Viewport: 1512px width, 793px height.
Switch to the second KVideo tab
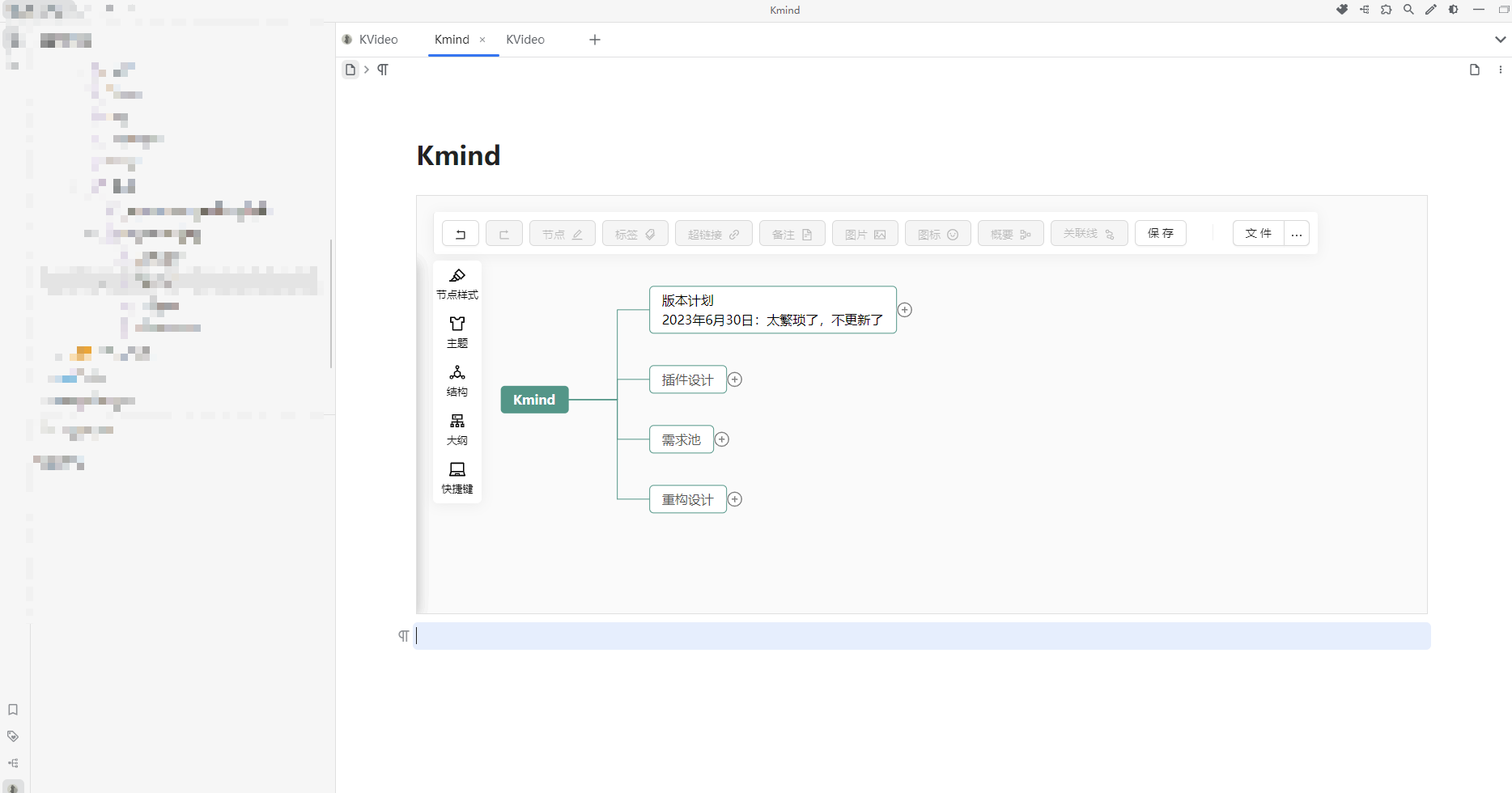coord(525,40)
